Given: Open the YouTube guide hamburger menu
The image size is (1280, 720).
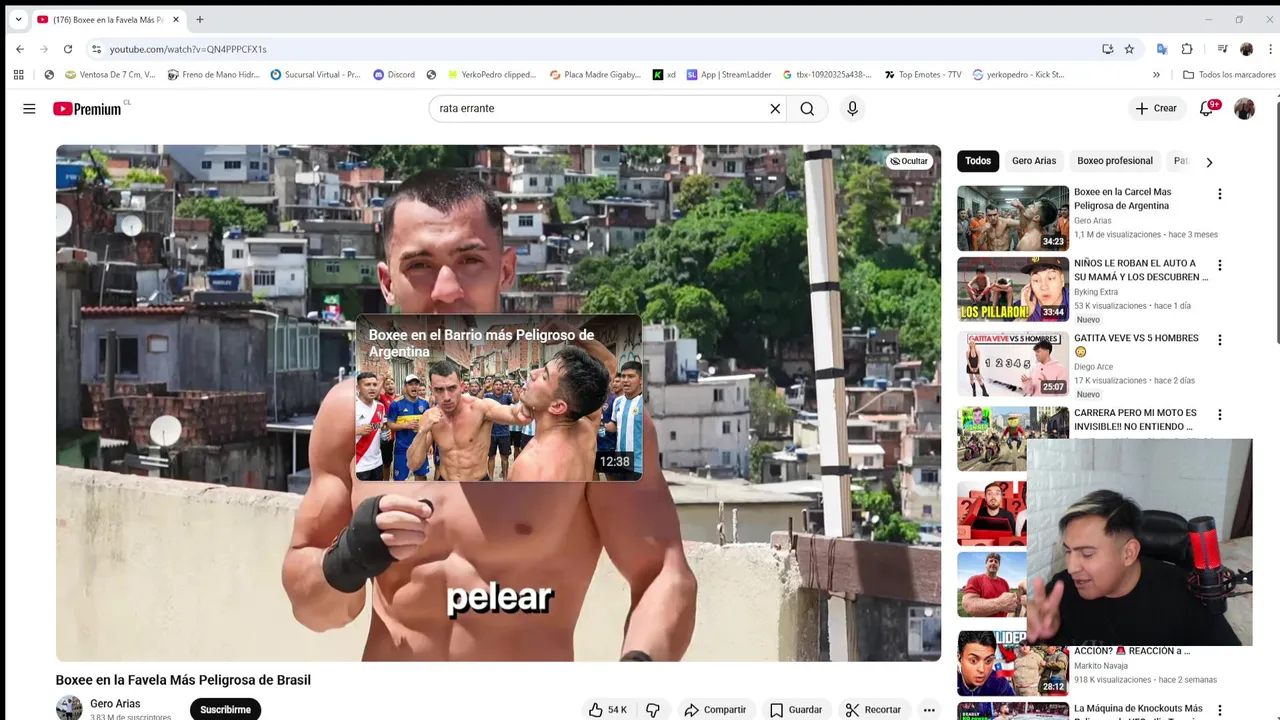Looking at the screenshot, I should point(29,108).
